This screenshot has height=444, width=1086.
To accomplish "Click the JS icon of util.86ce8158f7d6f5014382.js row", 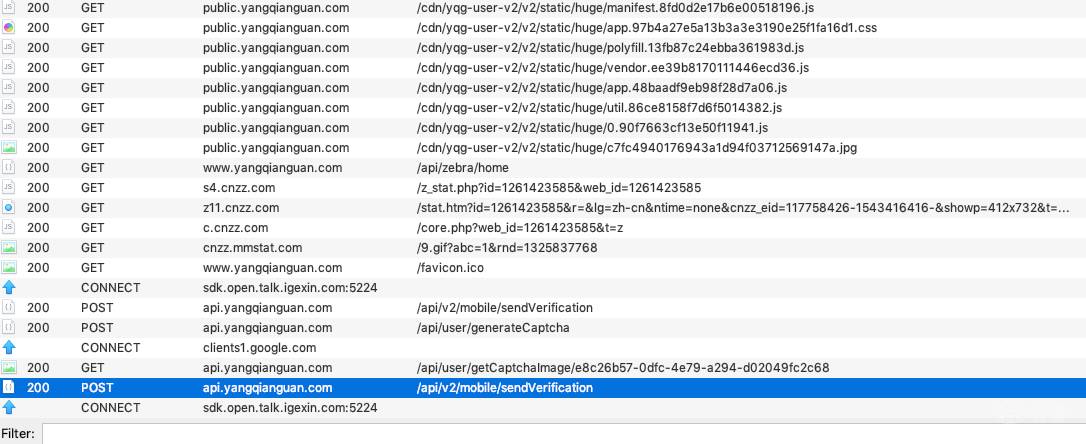I will click(x=8, y=108).
